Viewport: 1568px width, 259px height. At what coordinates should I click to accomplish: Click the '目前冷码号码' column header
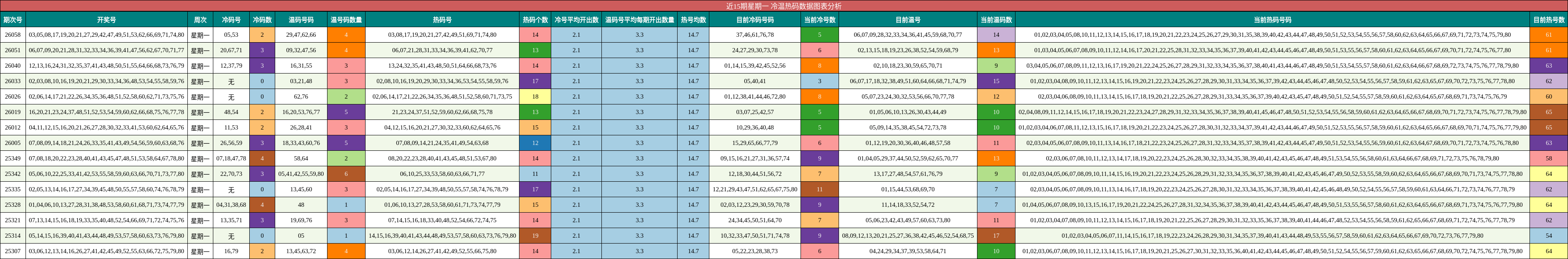tap(755, 20)
